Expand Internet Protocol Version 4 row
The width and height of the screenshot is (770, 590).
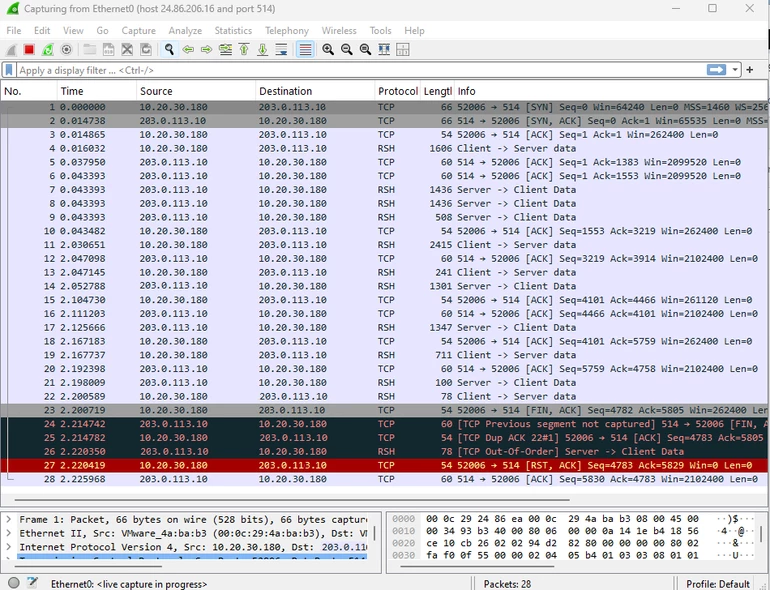pyautogui.click(x=8, y=547)
